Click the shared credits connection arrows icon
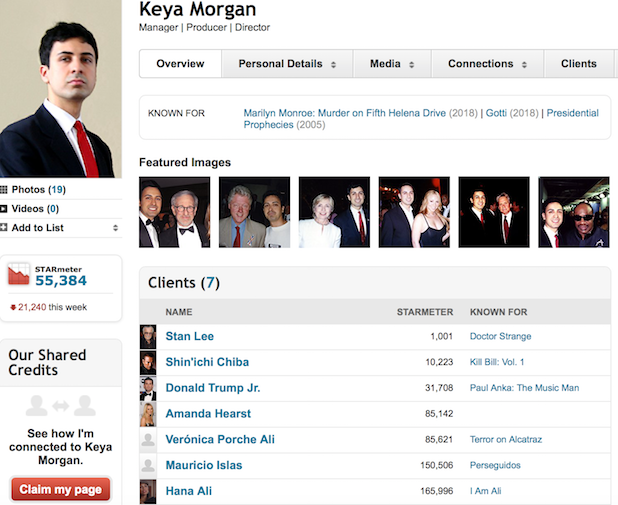 click(61, 405)
